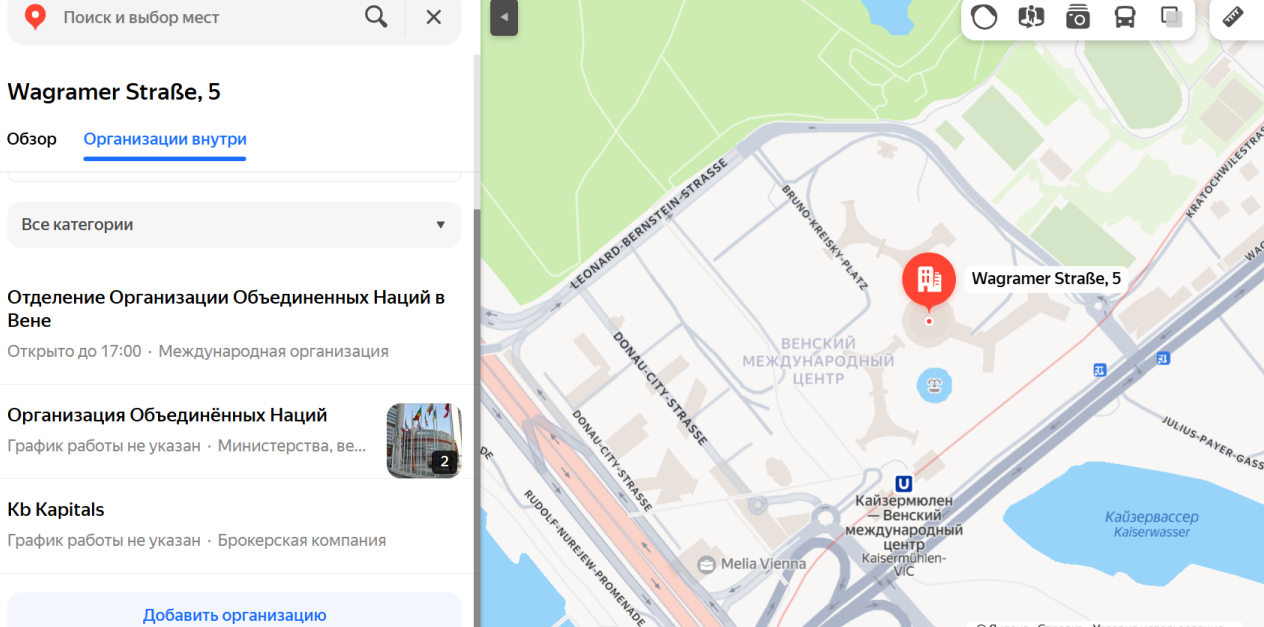This screenshot has height=627, width=1264.
Task: Click the UN flags photo thumbnail
Action: pos(423,440)
